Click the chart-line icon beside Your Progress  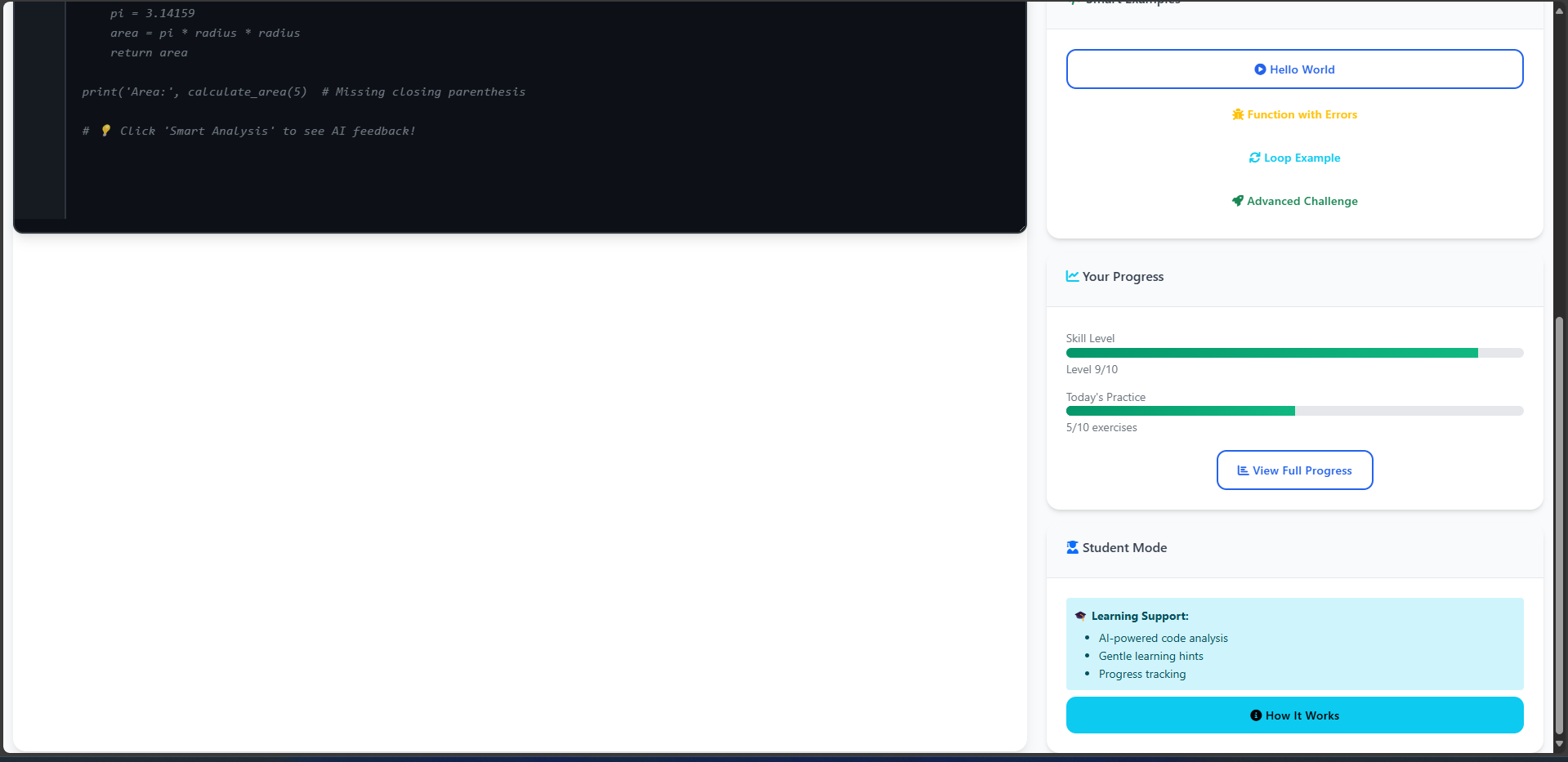[x=1072, y=276]
